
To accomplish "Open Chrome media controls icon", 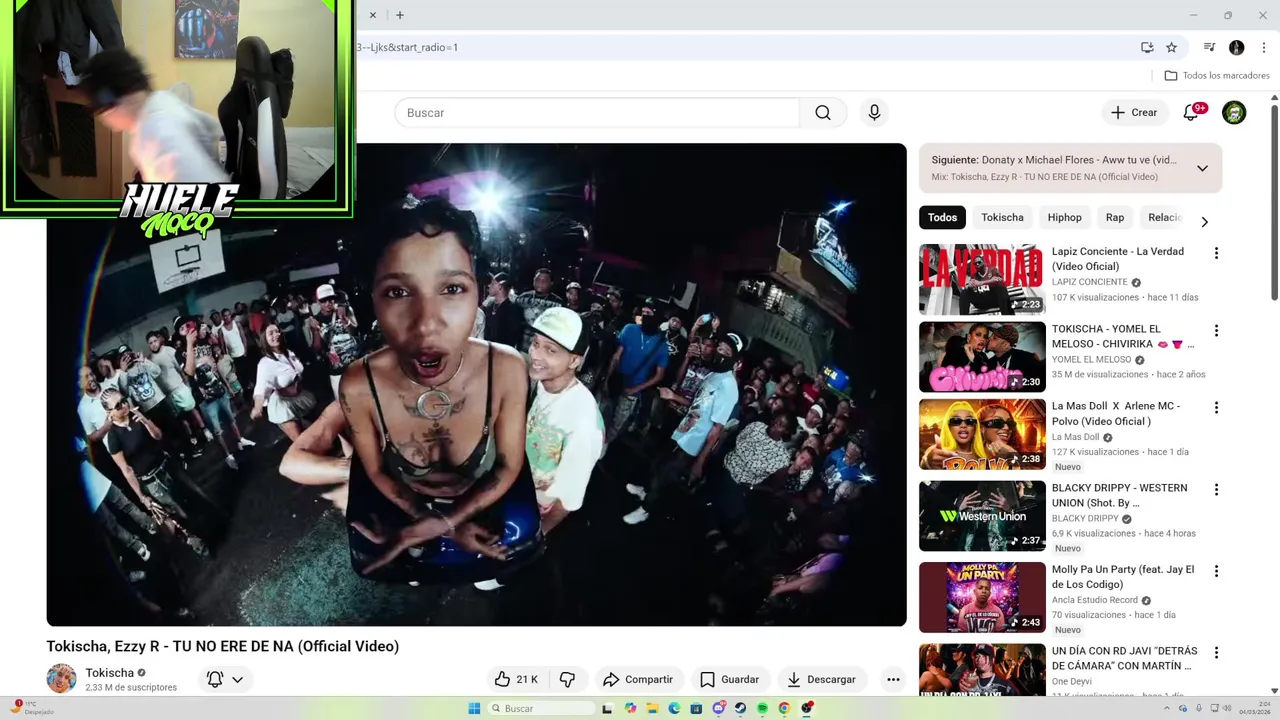I will coord(1209,47).
